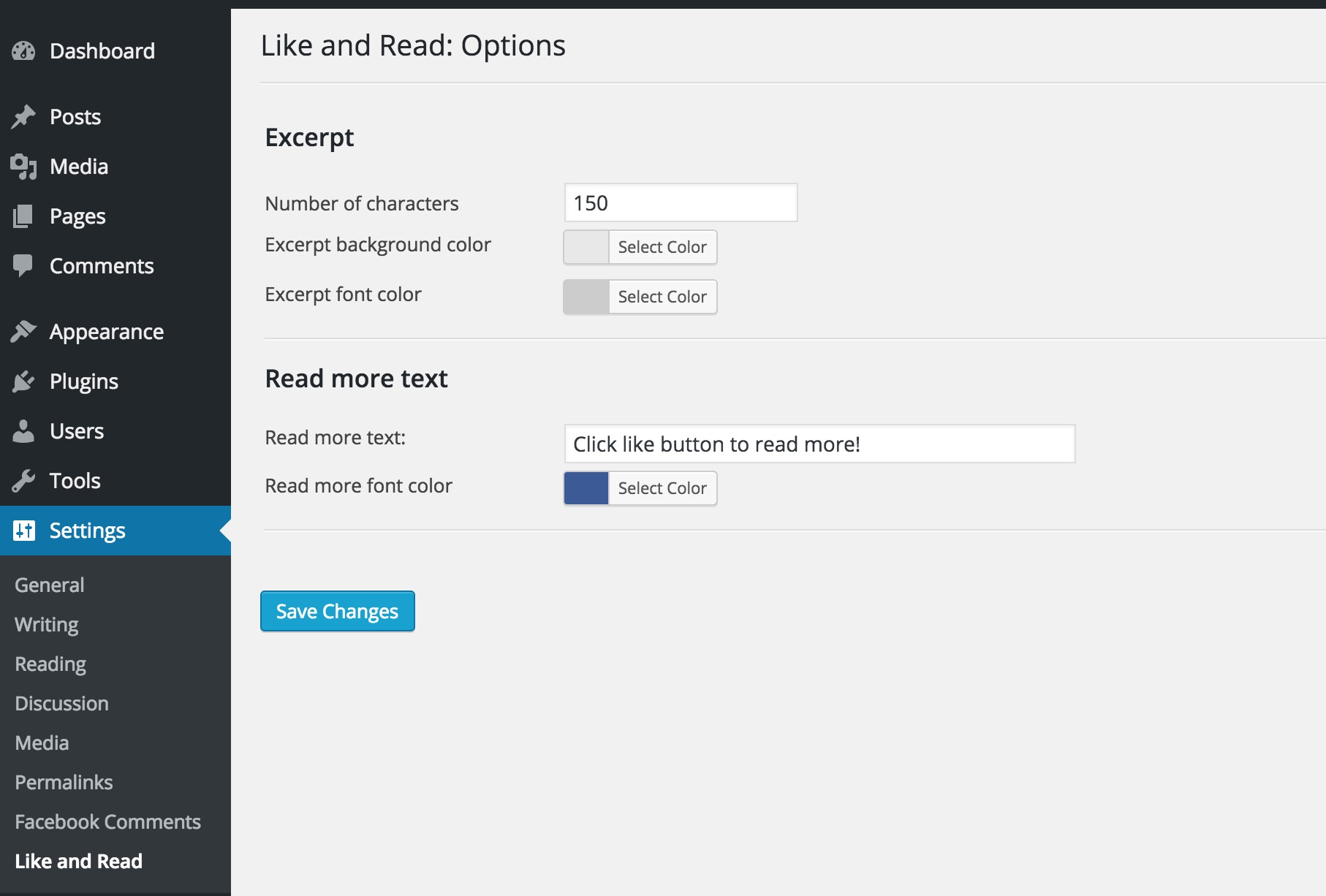Click the Appearance paintbrush icon

pos(23,332)
